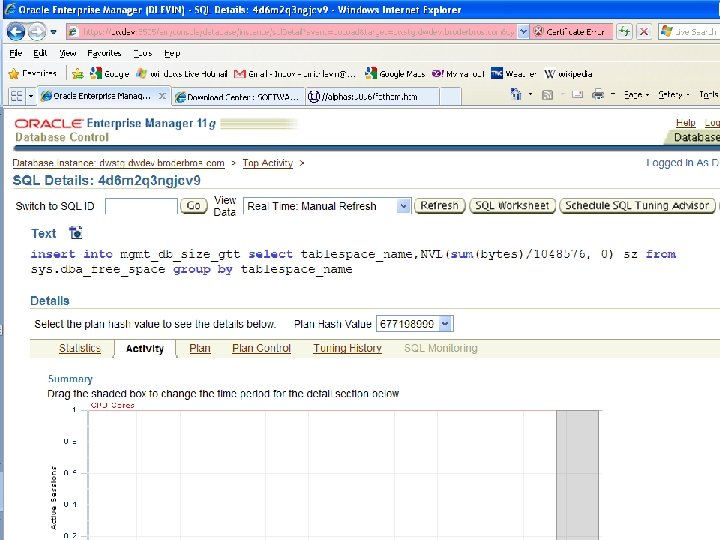720x540 pixels.
Task: Switch to the Plan tab
Action: [200, 348]
